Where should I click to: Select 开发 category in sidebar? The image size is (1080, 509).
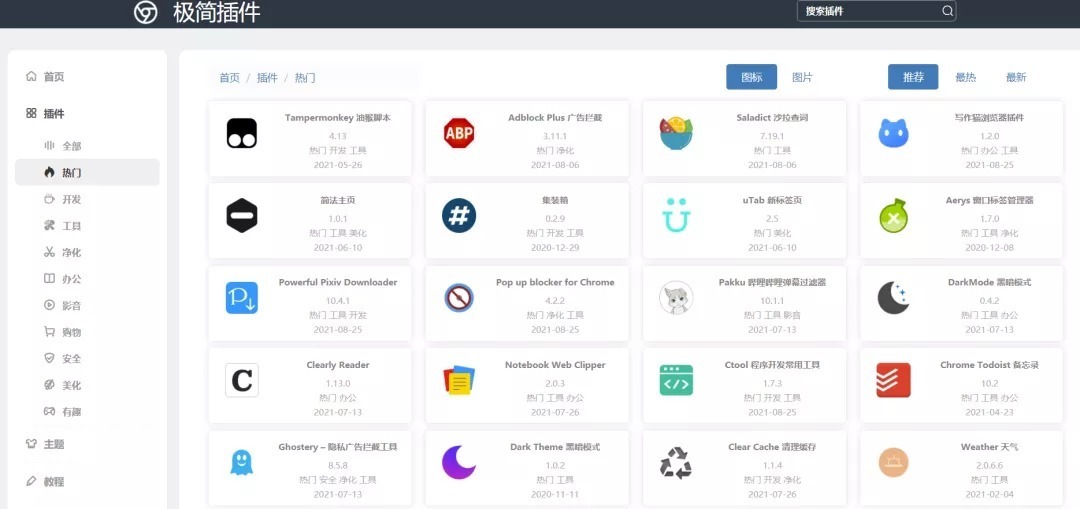pyautogui.click(x=71, y=199)
